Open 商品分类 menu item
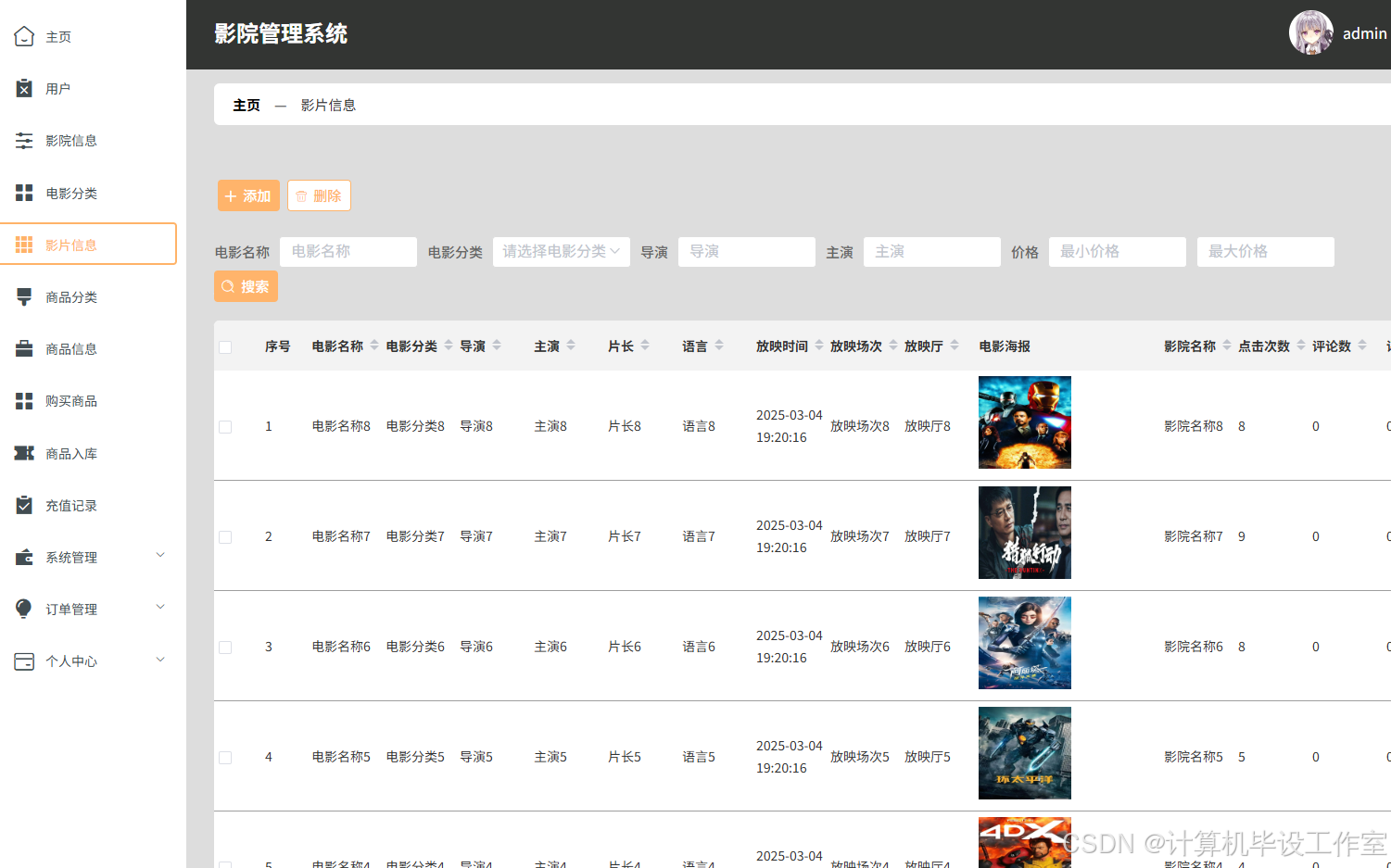Viewport: 1391px width, 868px height. 71,297
